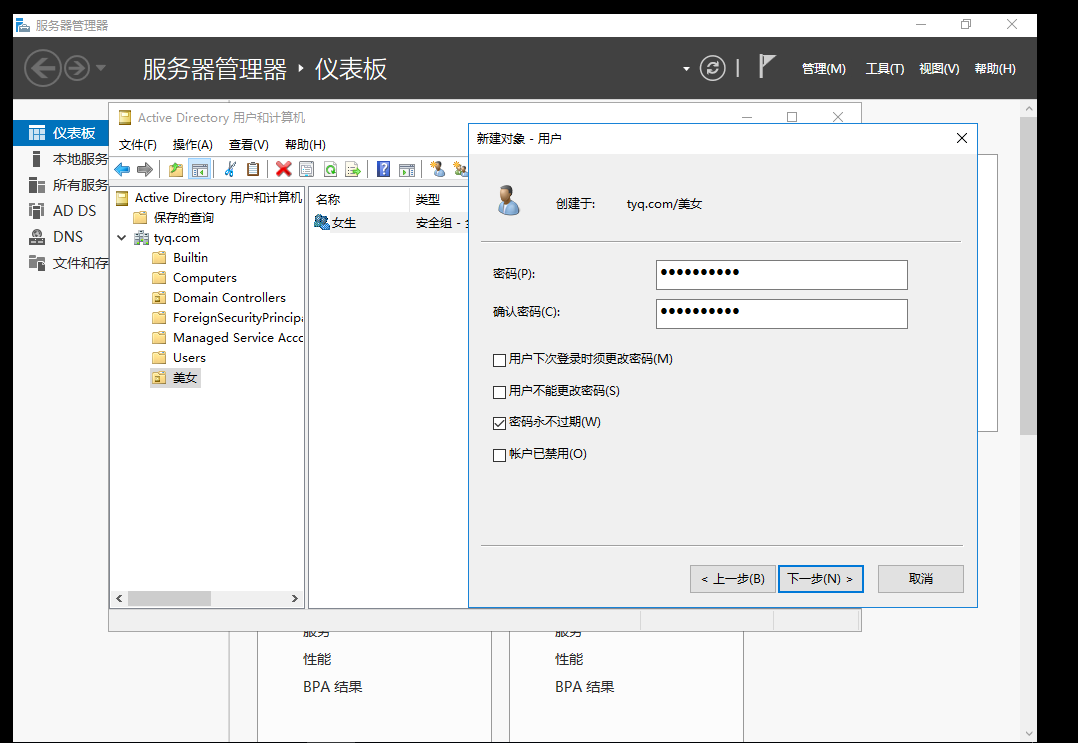Click 名称 column header

359,199
